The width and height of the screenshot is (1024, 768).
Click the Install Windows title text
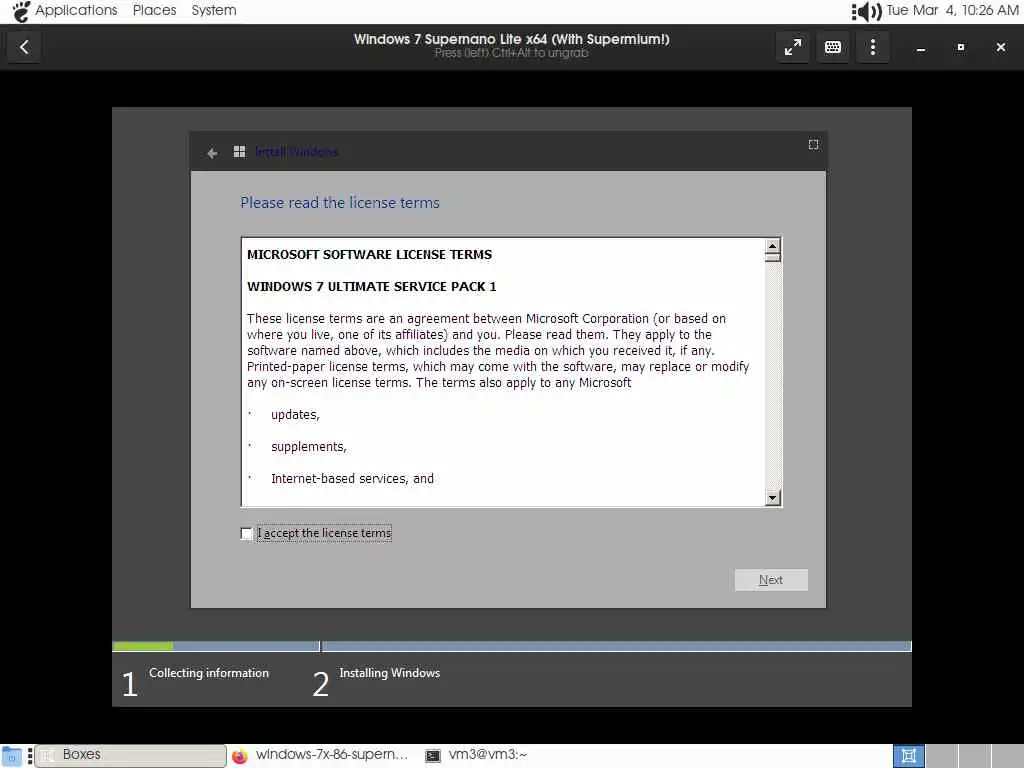296,152
